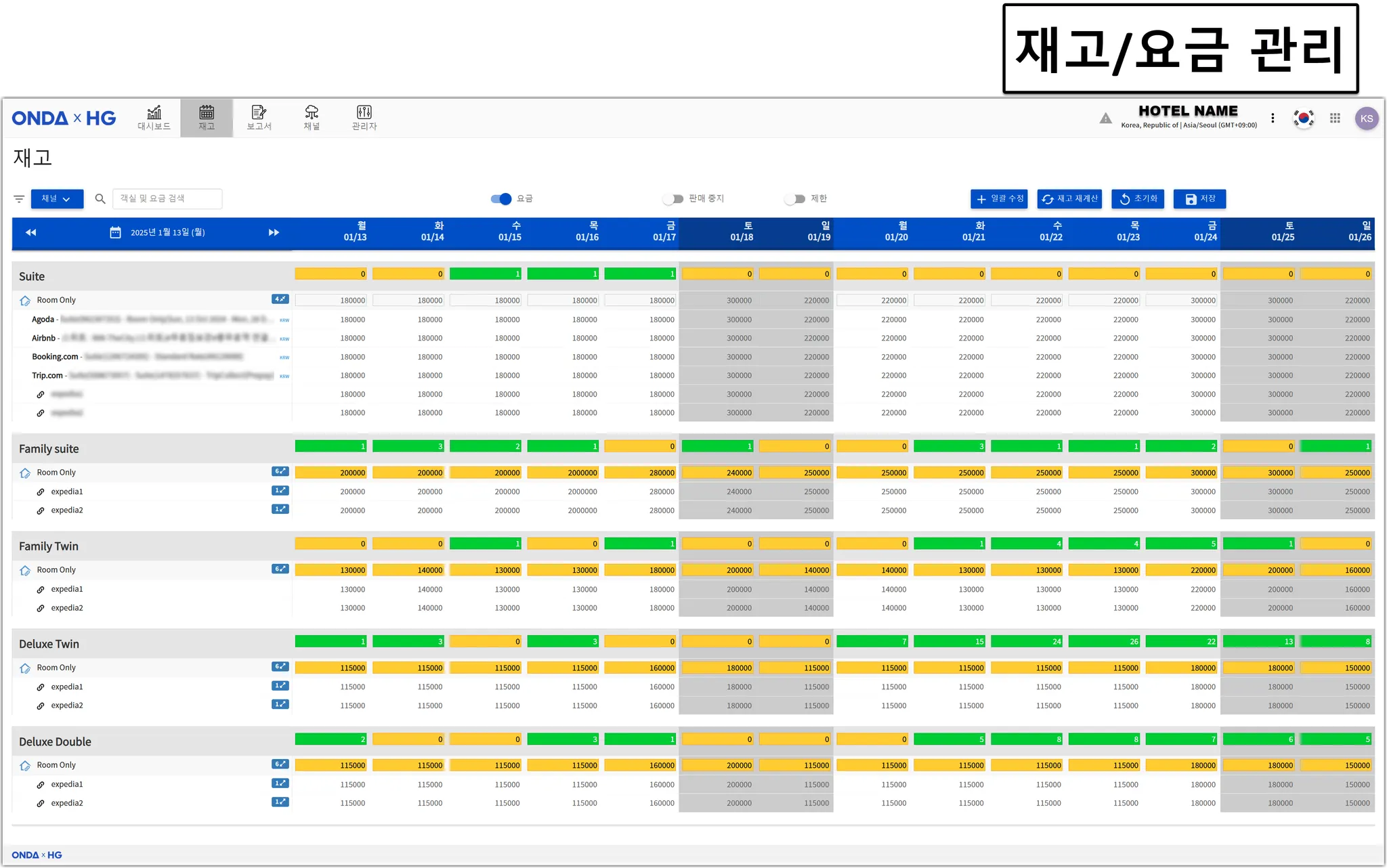The width and height of the screenshot is (1387, 868).
Task: Expand Suite Room Only rate count badge
Action: click(280, 299)
